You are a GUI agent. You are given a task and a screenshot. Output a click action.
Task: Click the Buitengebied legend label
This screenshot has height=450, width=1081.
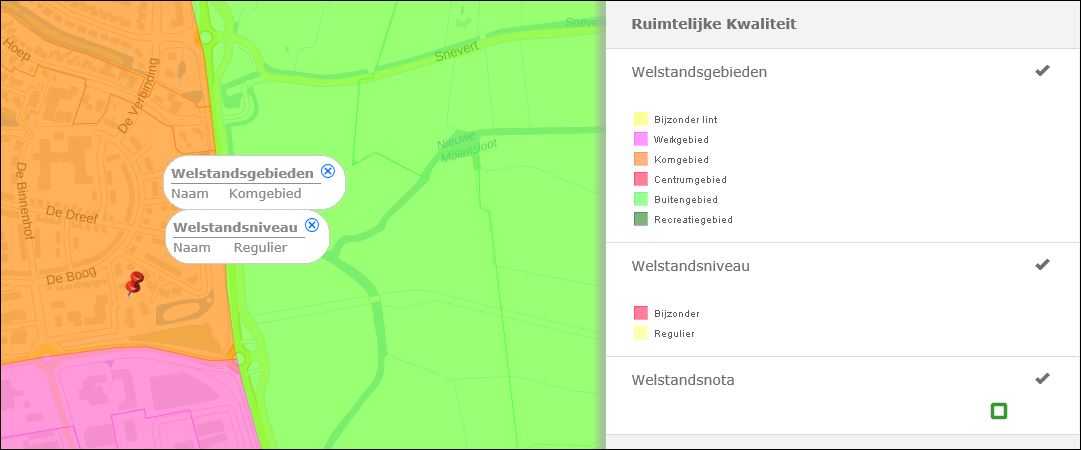(x=685, y=200)
